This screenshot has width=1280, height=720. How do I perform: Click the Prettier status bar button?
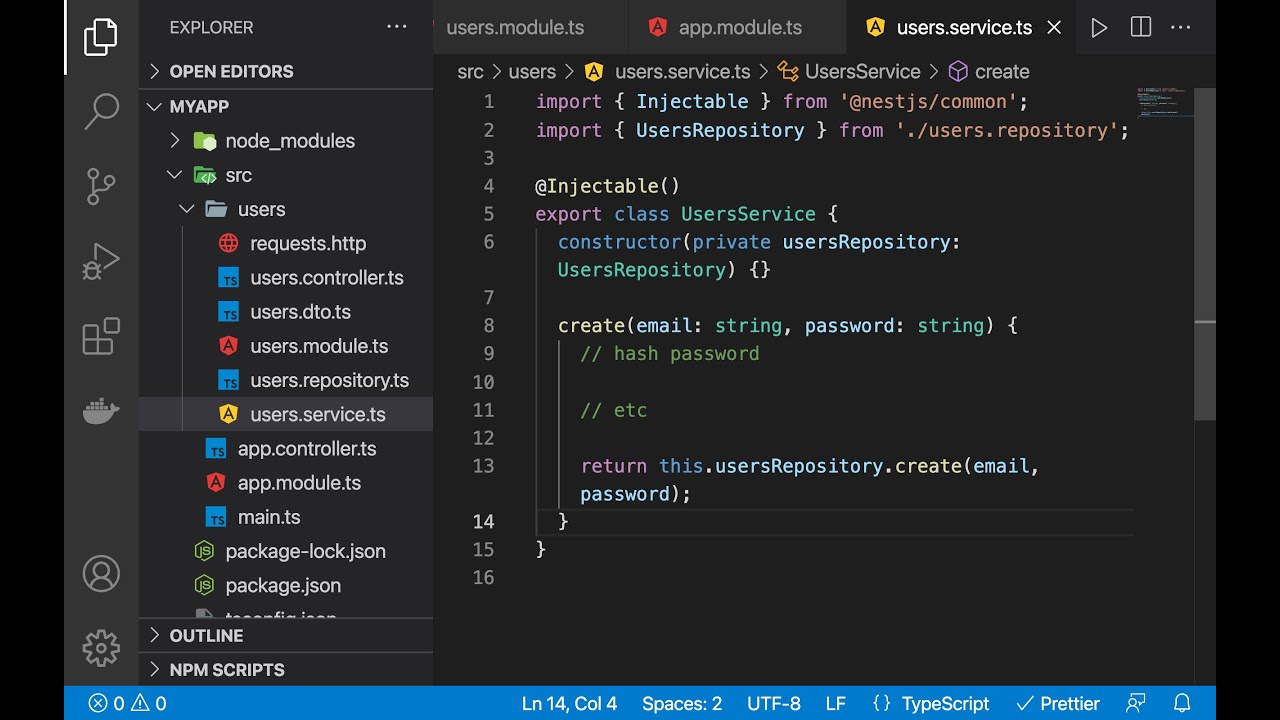coord(1057,703)
